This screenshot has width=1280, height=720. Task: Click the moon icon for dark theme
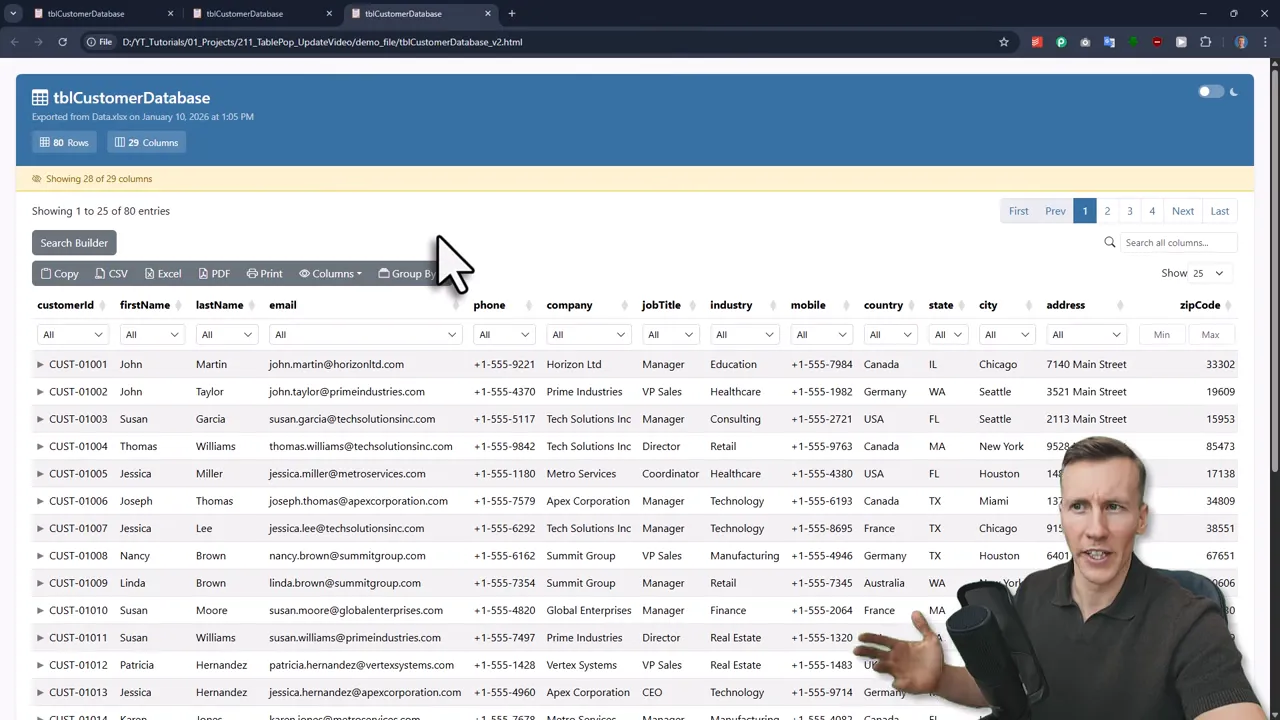pos(1233,92)
